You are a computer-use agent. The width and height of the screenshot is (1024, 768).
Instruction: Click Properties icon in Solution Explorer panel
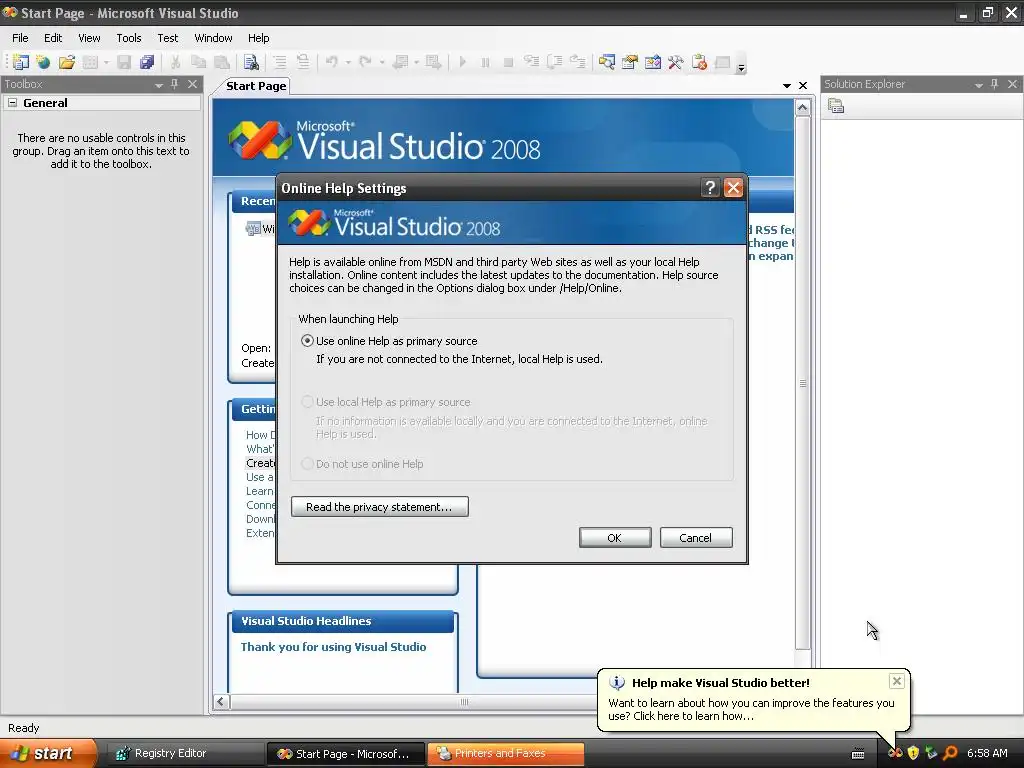pos(836,106)
